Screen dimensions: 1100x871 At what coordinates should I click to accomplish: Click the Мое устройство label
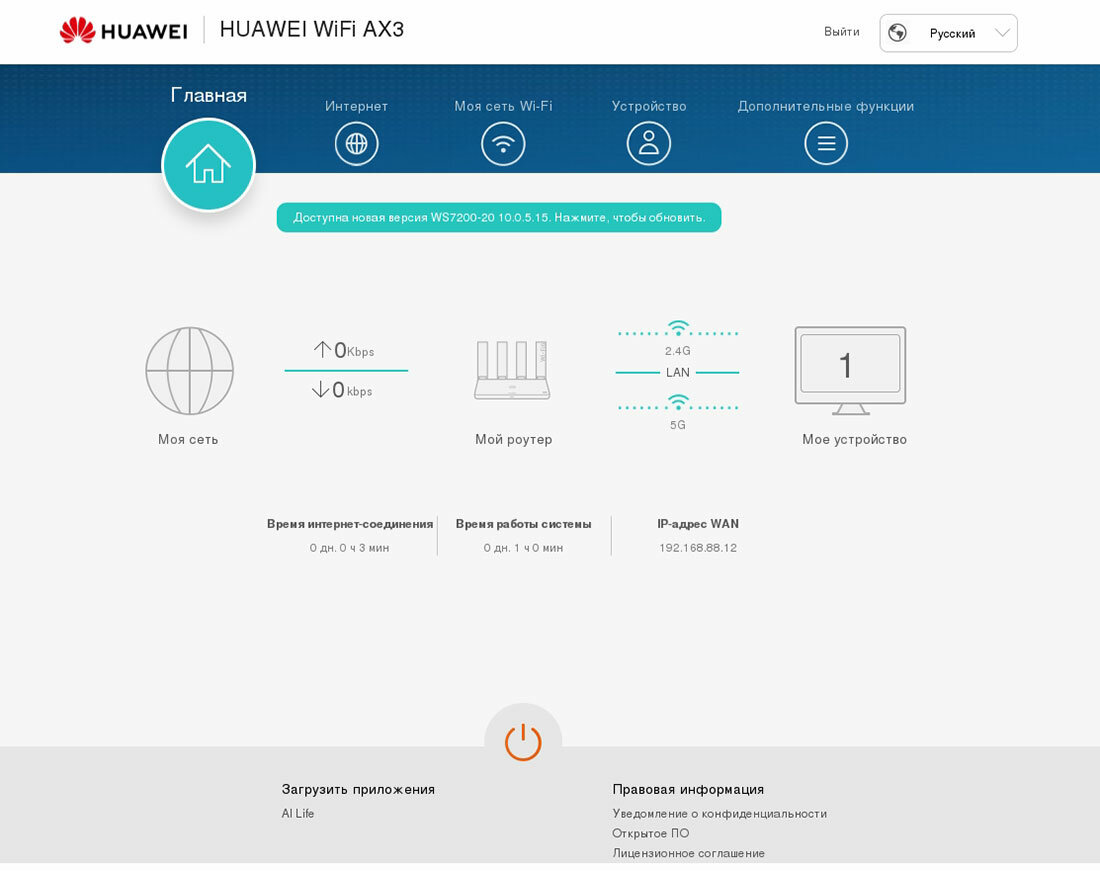coord(854,440)
